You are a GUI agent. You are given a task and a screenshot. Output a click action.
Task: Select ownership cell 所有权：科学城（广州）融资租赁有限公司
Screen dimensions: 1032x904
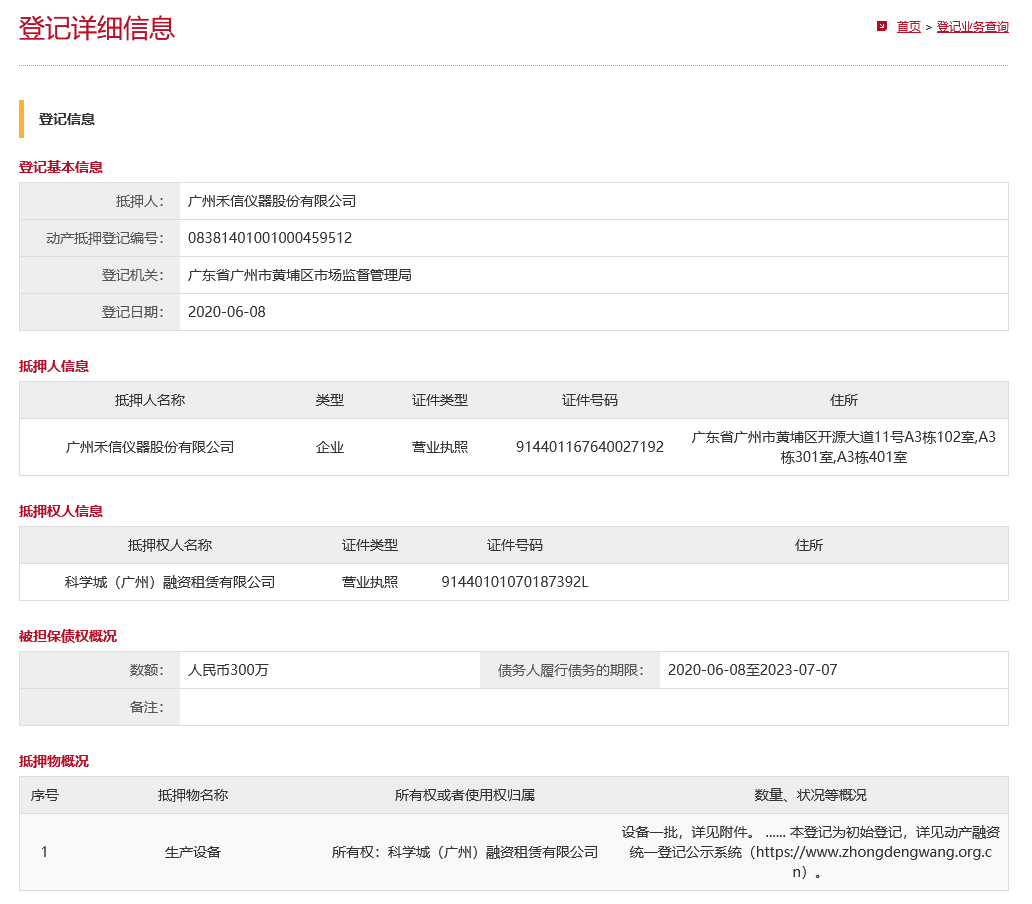click(x=465, y=853)
